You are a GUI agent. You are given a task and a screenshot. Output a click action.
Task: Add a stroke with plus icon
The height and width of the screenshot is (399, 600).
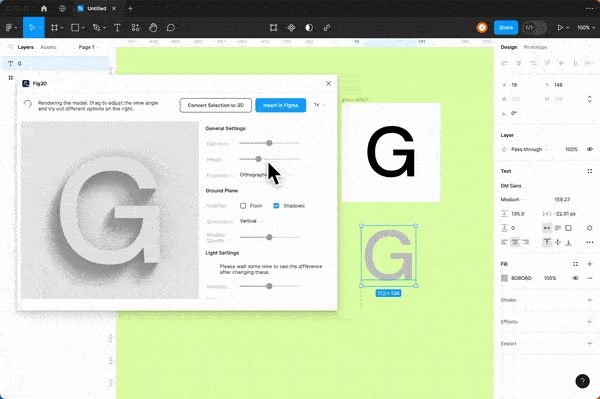[589, 300]
